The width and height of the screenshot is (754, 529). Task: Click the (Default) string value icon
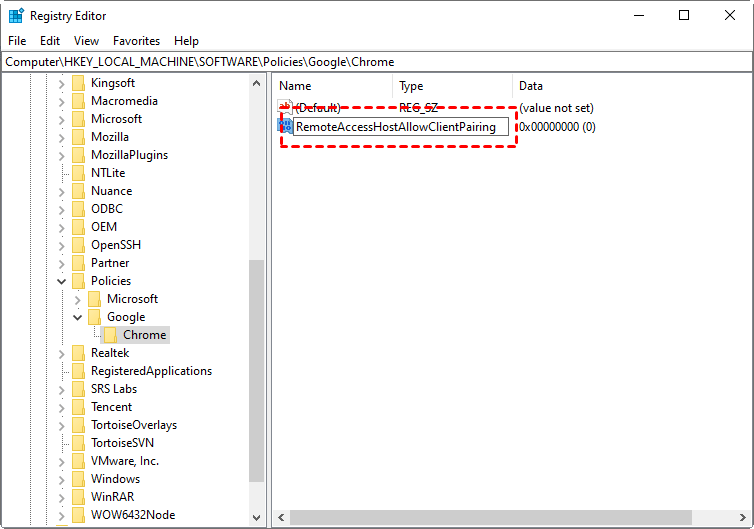click(x=285, y=107)
